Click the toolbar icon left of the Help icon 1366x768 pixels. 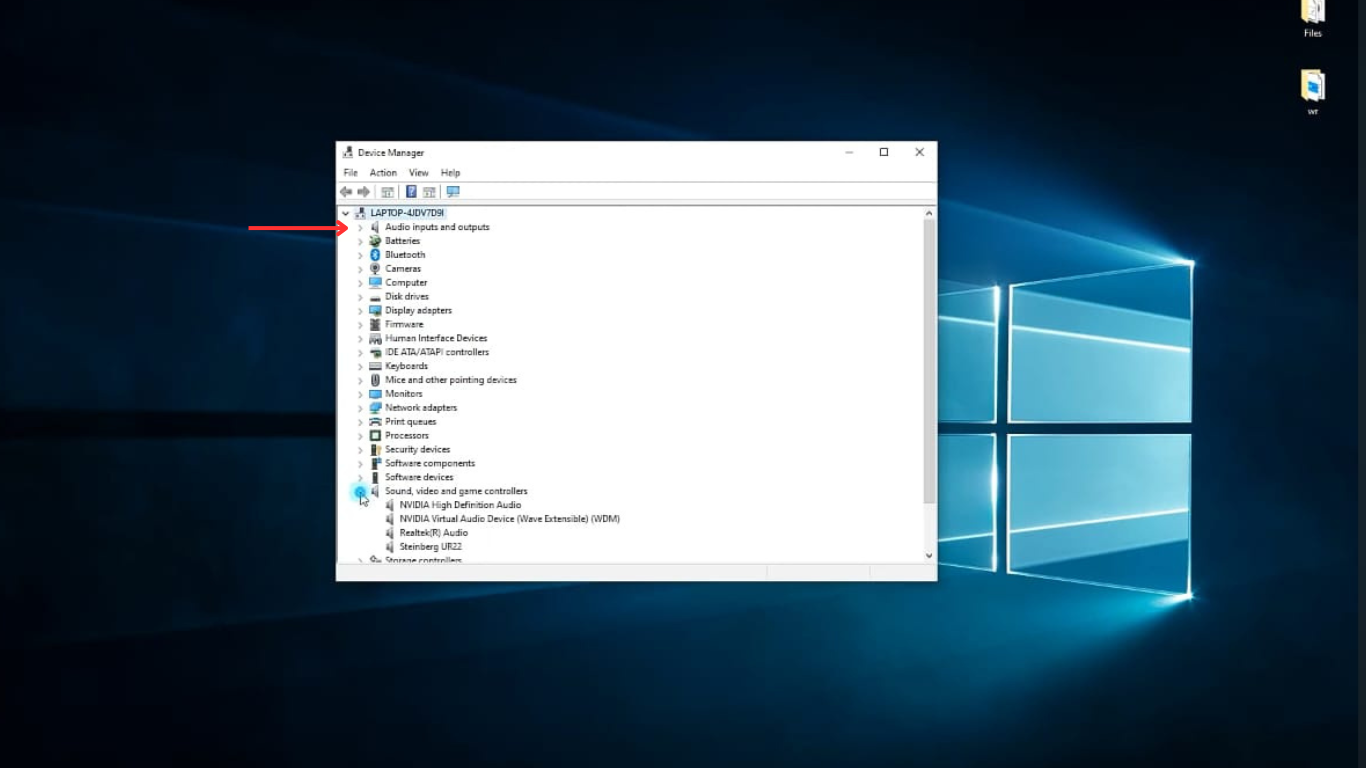(387, 192)
